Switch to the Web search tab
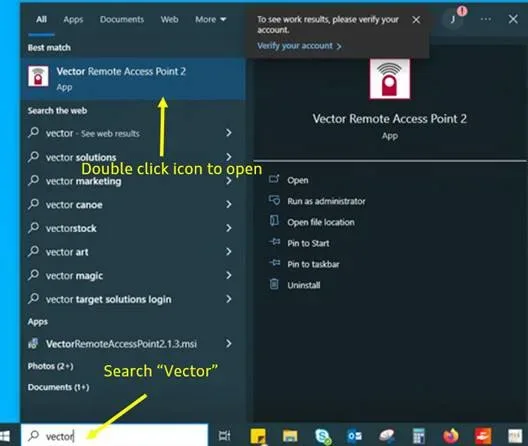The image size is (528, 446). coord(169,20)
